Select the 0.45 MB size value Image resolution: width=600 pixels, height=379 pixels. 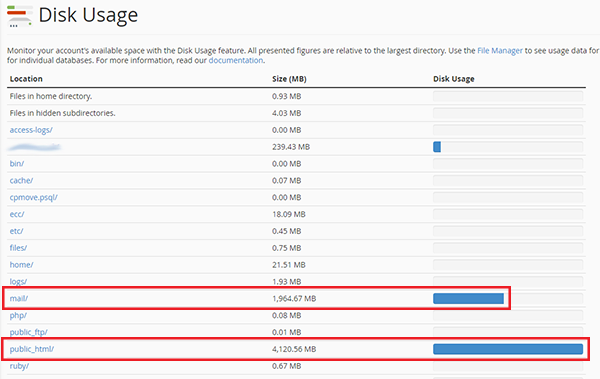tap(287, 231)
